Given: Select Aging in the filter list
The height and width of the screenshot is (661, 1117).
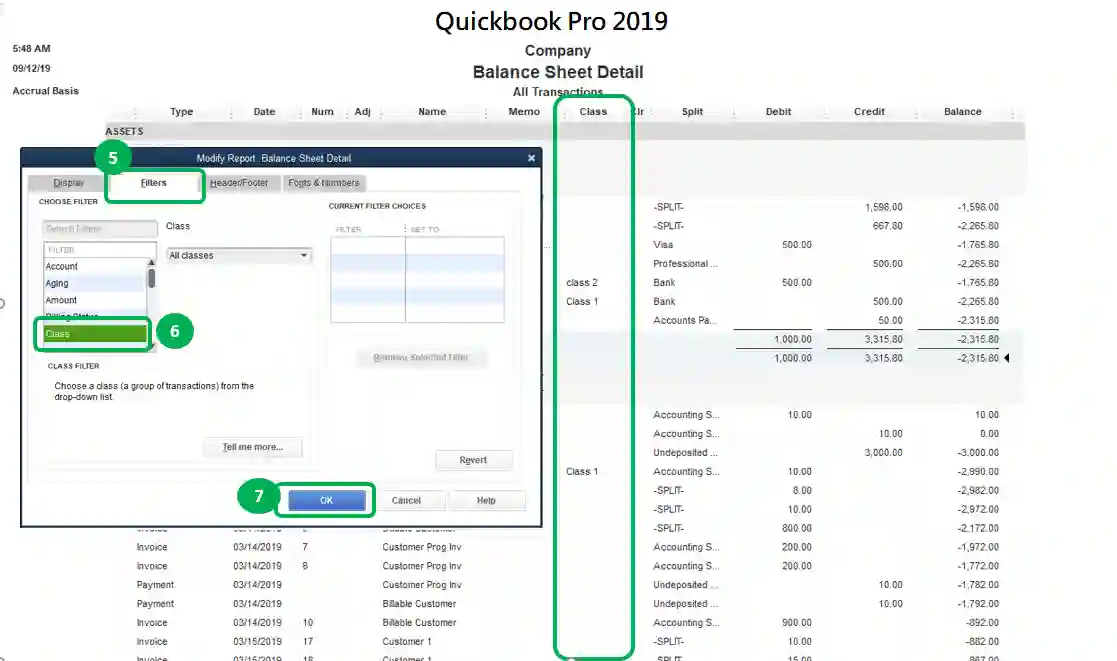Looking at the screenshot, I should tap(95, 283).
